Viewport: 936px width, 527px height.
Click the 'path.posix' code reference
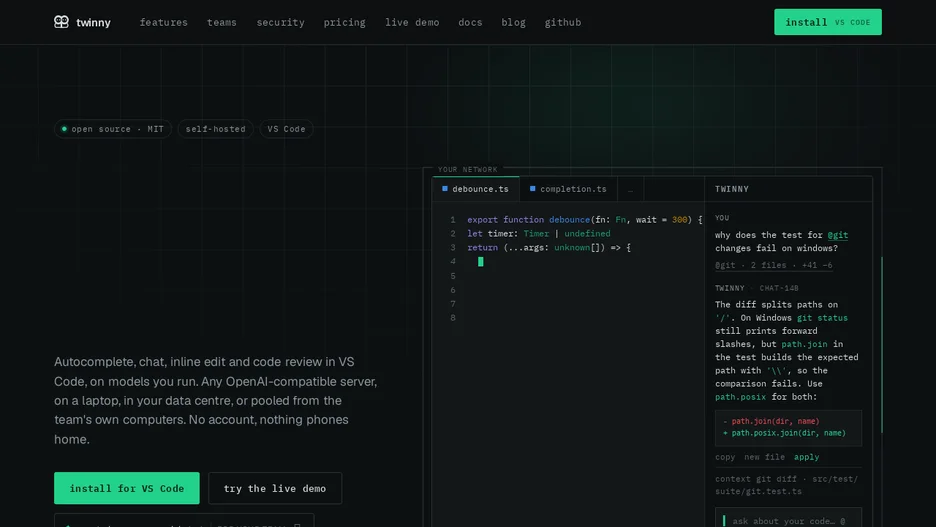pos(740,397)
